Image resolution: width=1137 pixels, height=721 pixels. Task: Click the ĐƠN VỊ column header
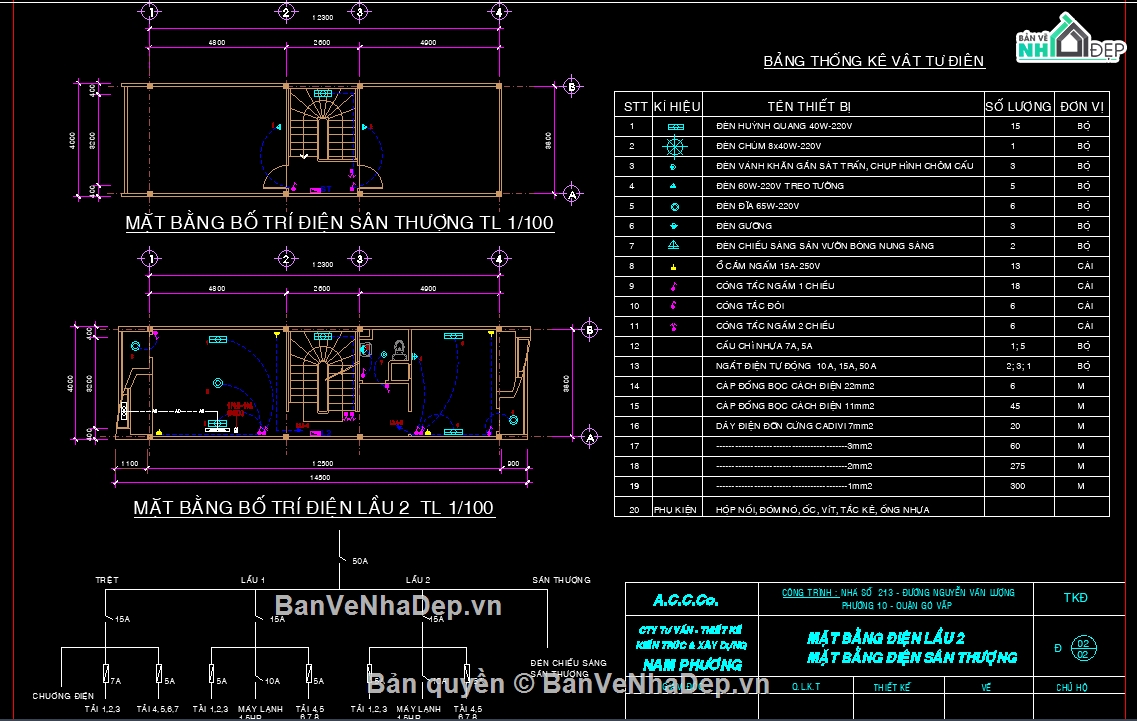(1082, 107)
